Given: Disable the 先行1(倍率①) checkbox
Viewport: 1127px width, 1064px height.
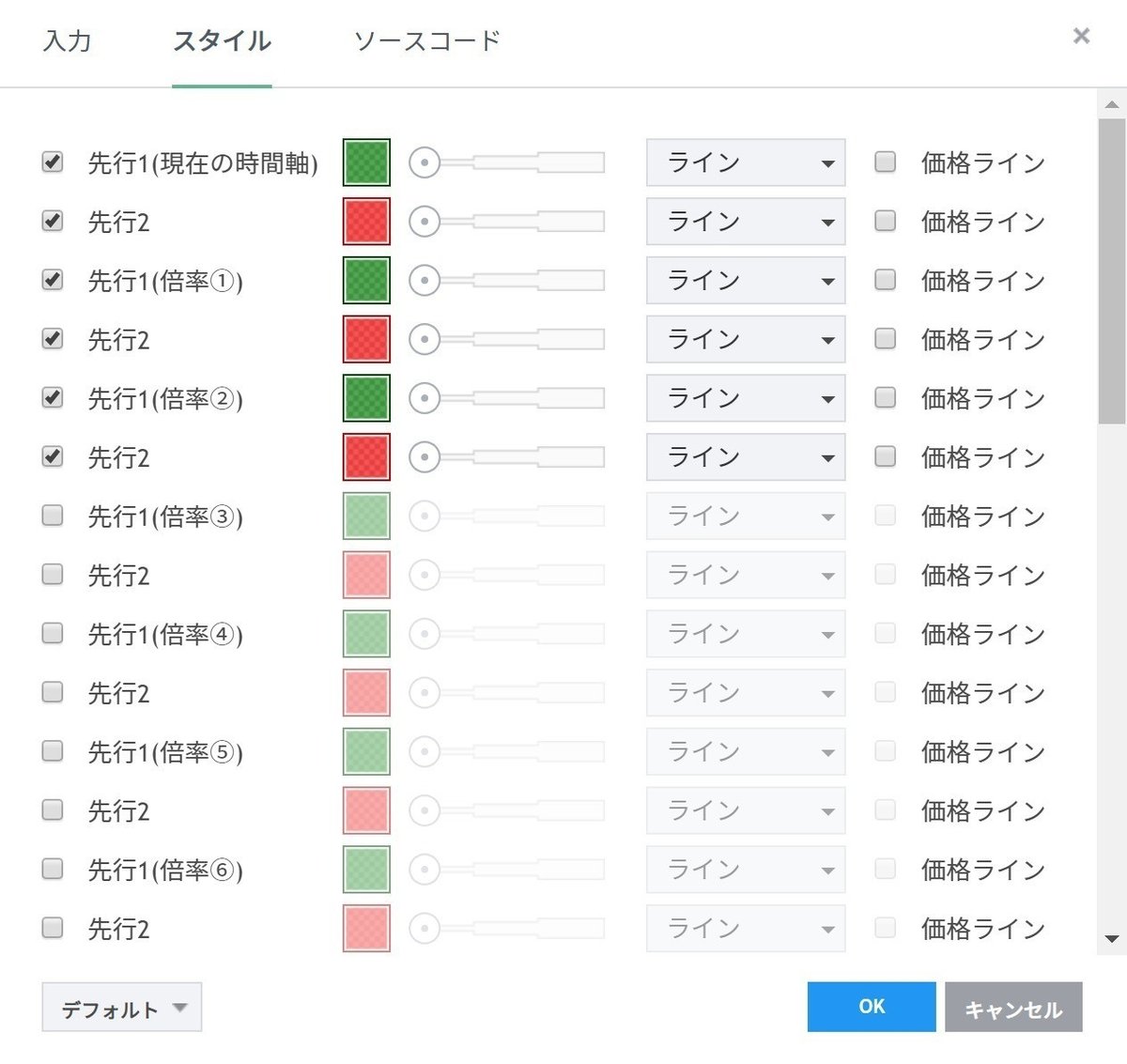Looking at the screenshot, I should (x=52, y=278).
